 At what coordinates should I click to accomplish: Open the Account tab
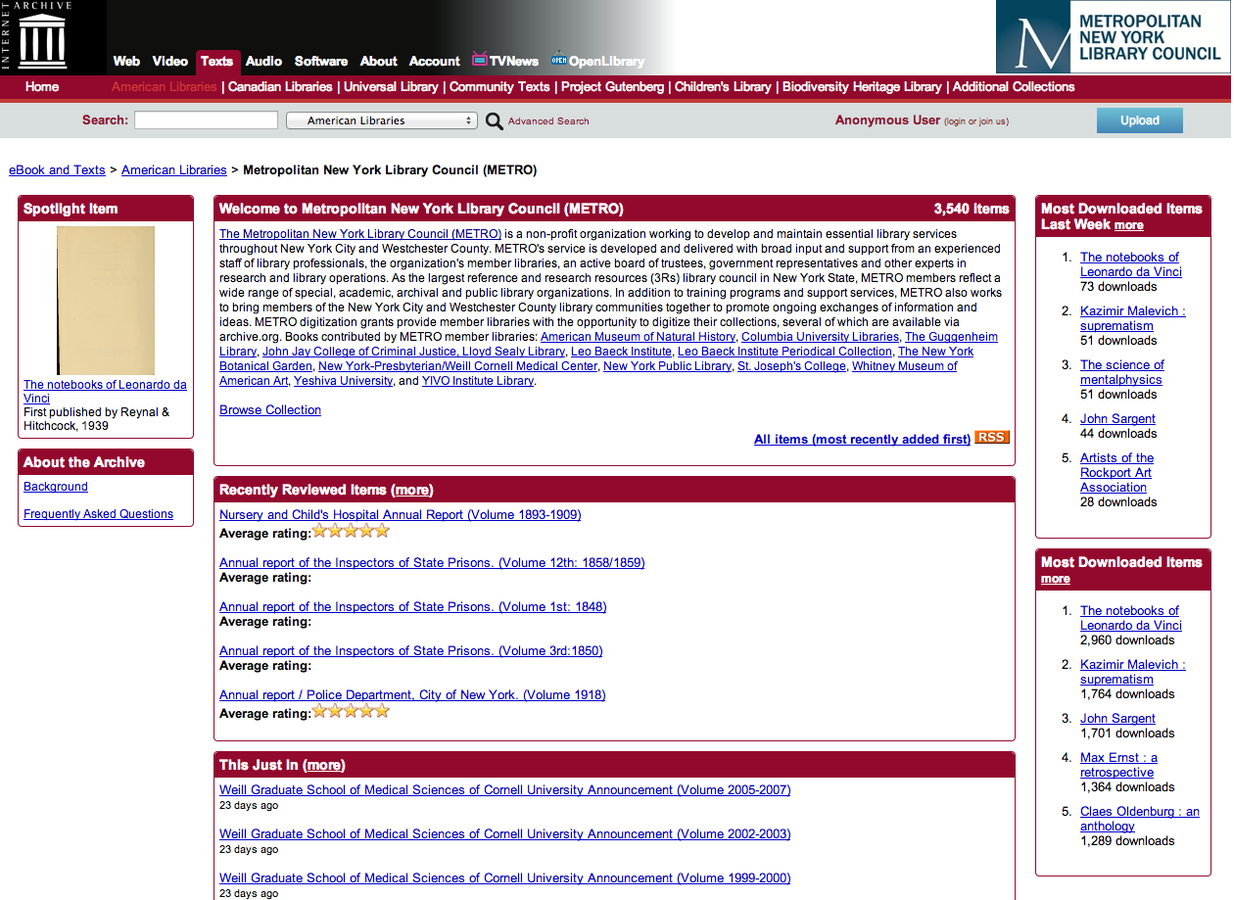click(x=434, y=61)
